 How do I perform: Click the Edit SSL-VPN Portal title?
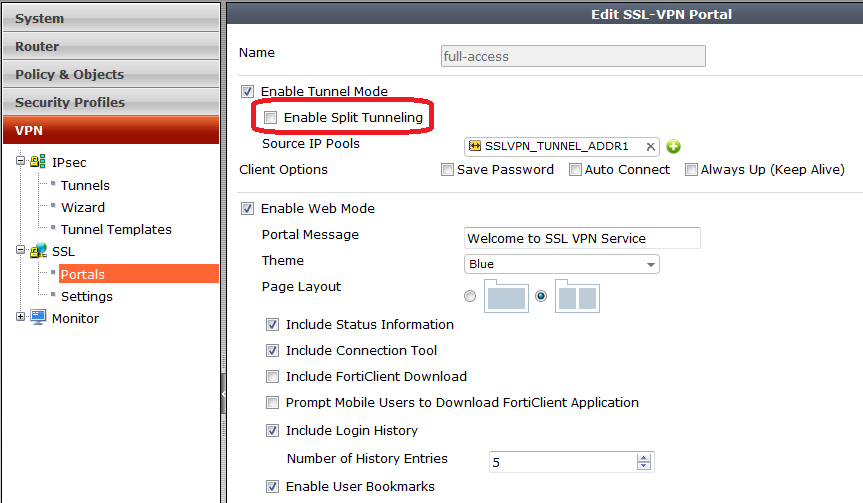pos(662,14)
